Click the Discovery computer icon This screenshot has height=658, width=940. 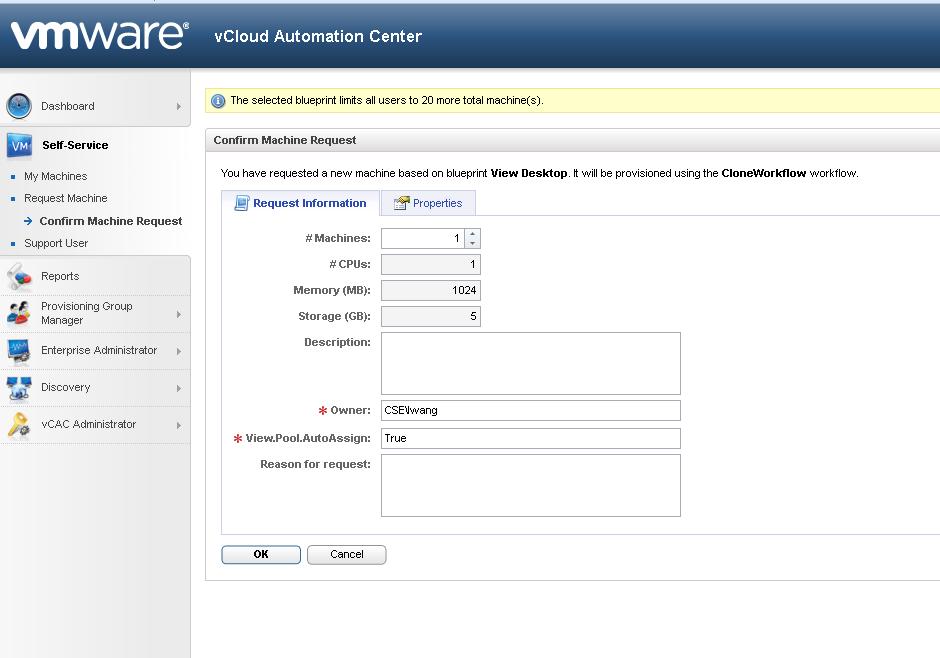[x=18, y=388]
